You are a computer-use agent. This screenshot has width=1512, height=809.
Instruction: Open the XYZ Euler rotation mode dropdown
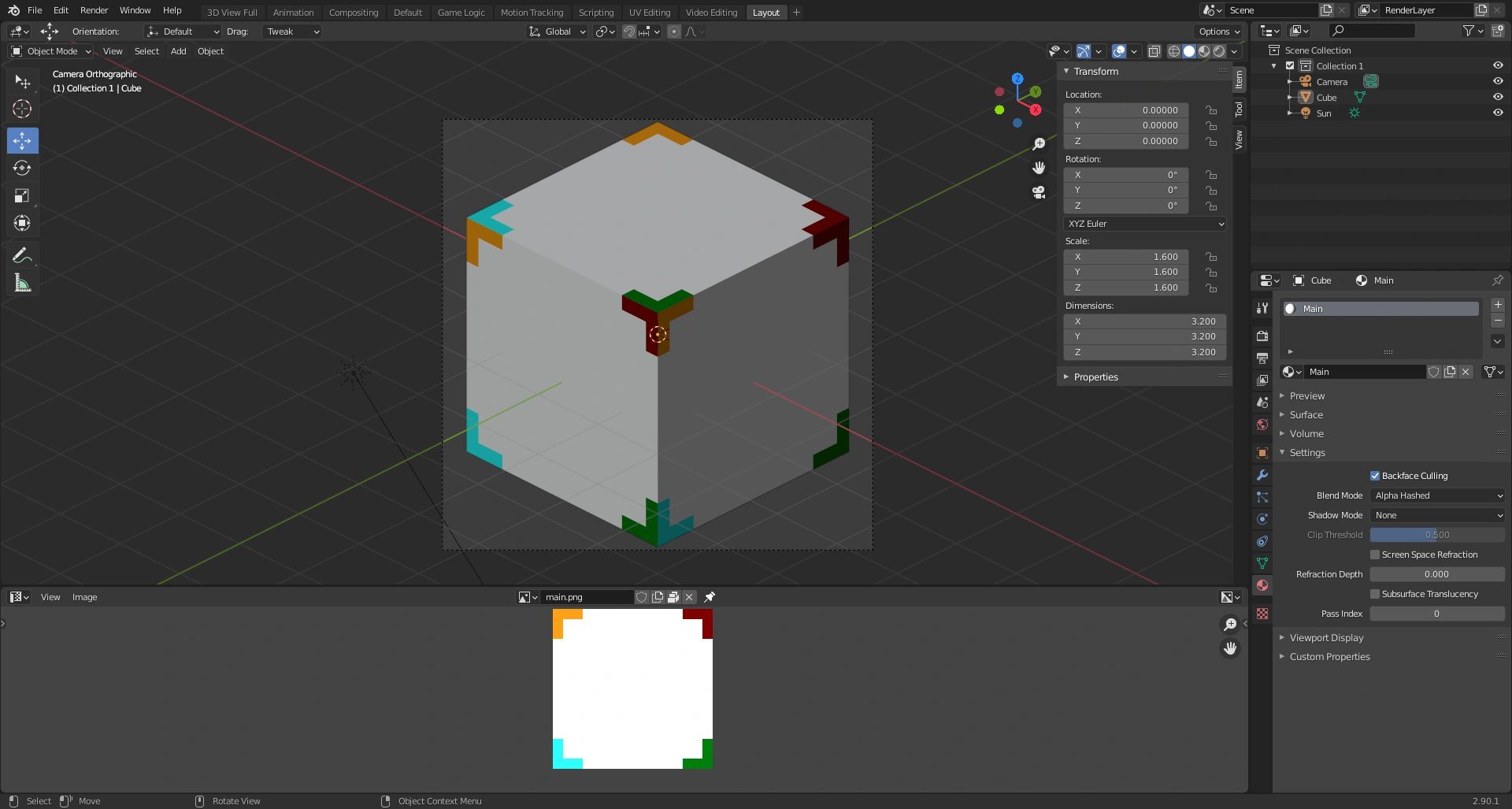pos(1145,224)
